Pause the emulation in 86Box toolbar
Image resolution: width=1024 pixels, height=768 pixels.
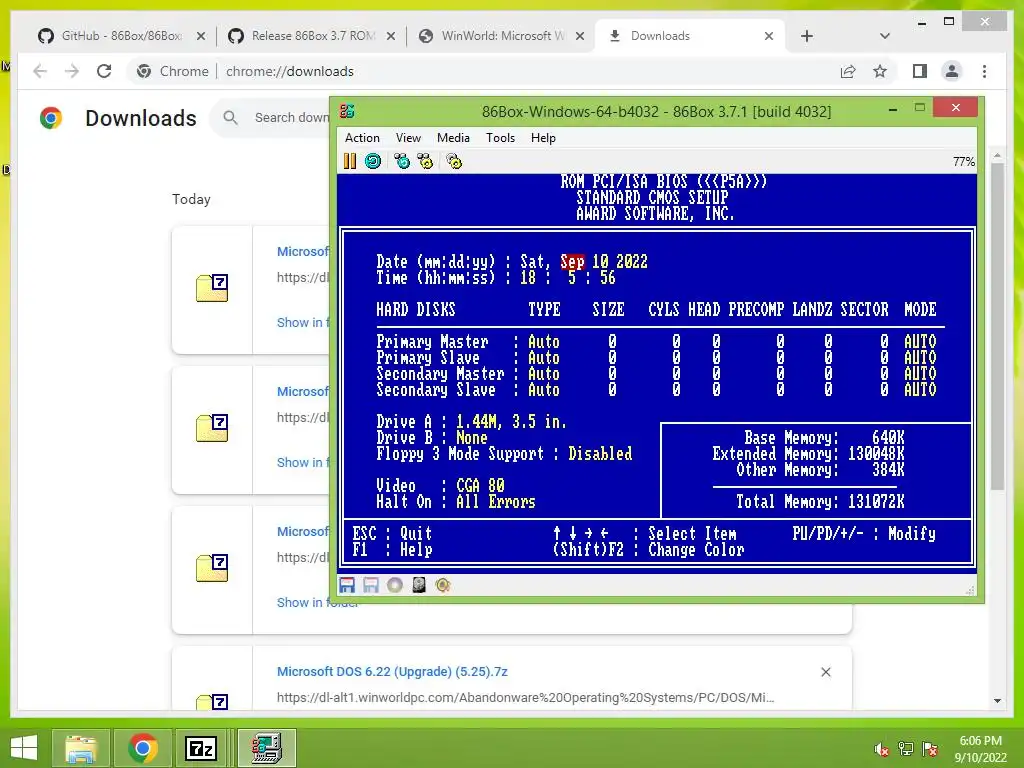(350, 161)
